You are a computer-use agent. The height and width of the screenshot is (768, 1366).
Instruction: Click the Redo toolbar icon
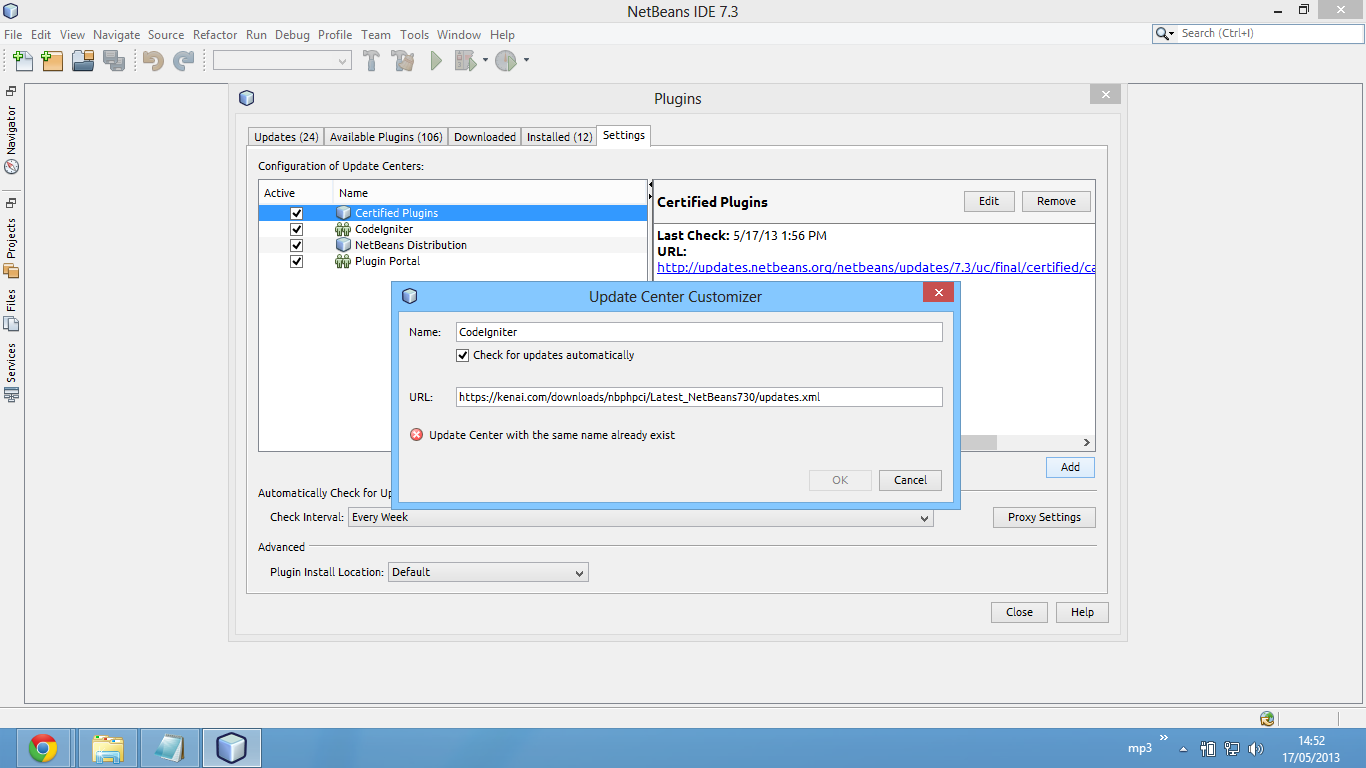pos(183,61)
